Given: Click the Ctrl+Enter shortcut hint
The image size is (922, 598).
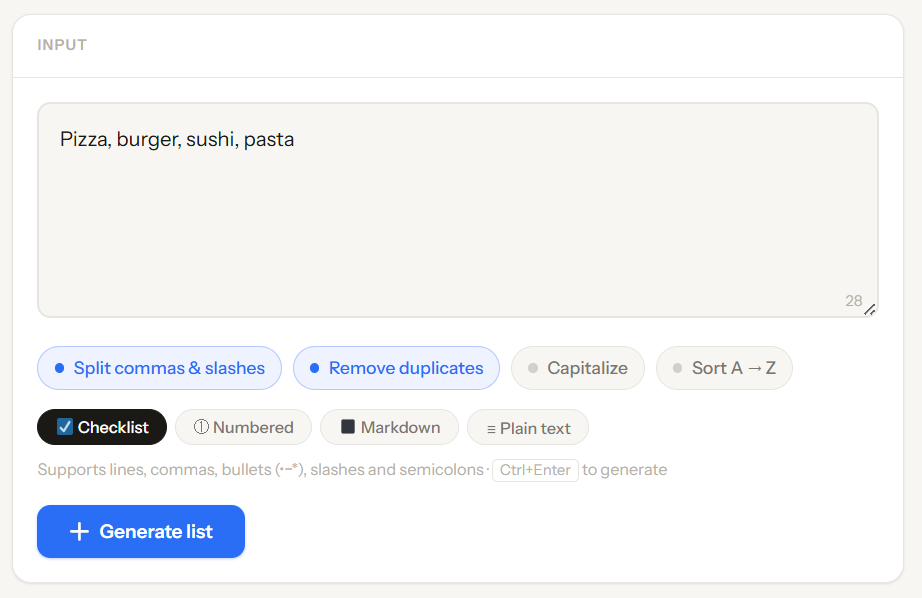Looking at the screenshot, I should point(535,470).
